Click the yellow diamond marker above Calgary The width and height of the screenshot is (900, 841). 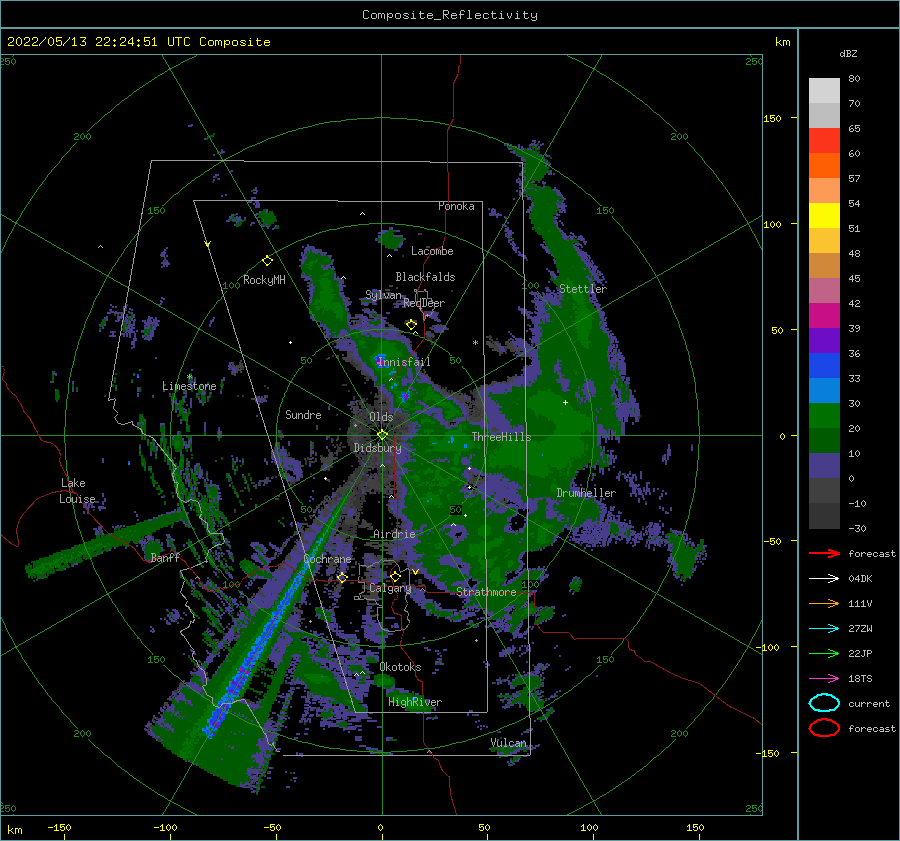point(395,576)
